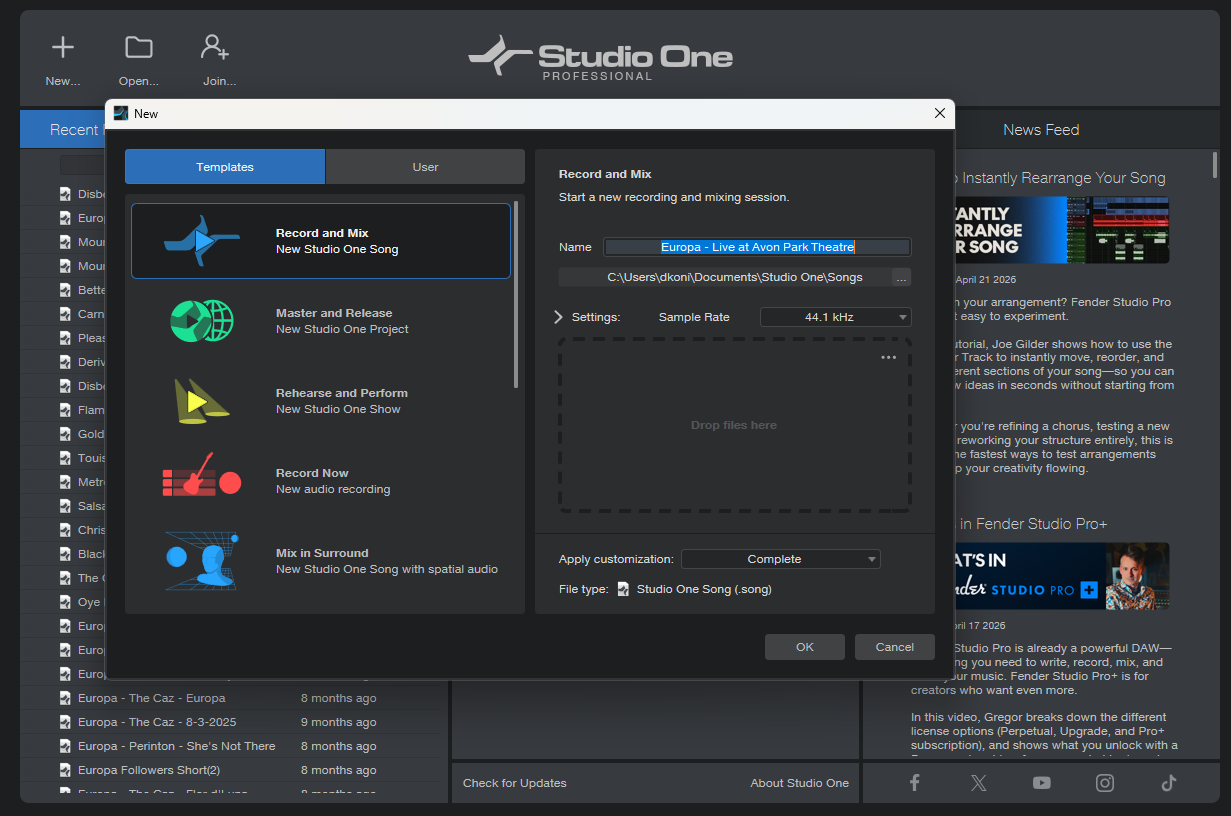Select the Record and Mix template icon
The image size is (1231, 816).
coord(202,241)
